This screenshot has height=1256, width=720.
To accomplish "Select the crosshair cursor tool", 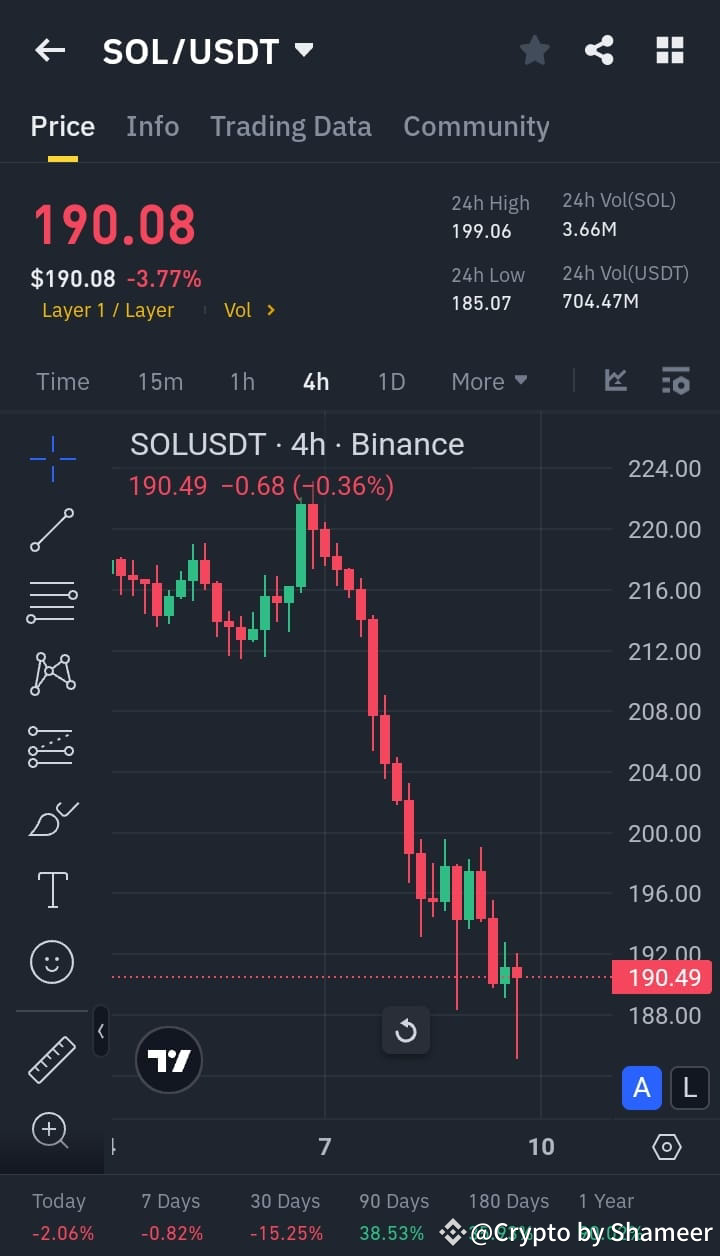I will click(x=52, y=458).
